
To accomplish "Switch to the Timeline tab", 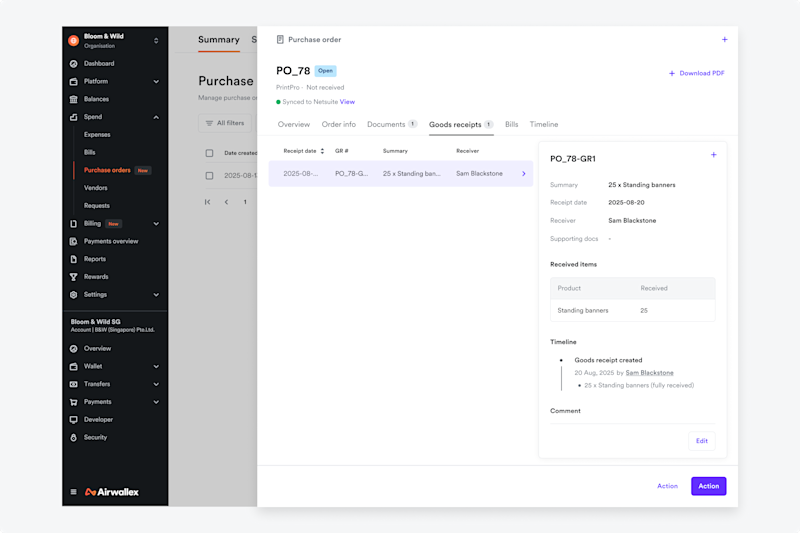I will pos(544,124).
